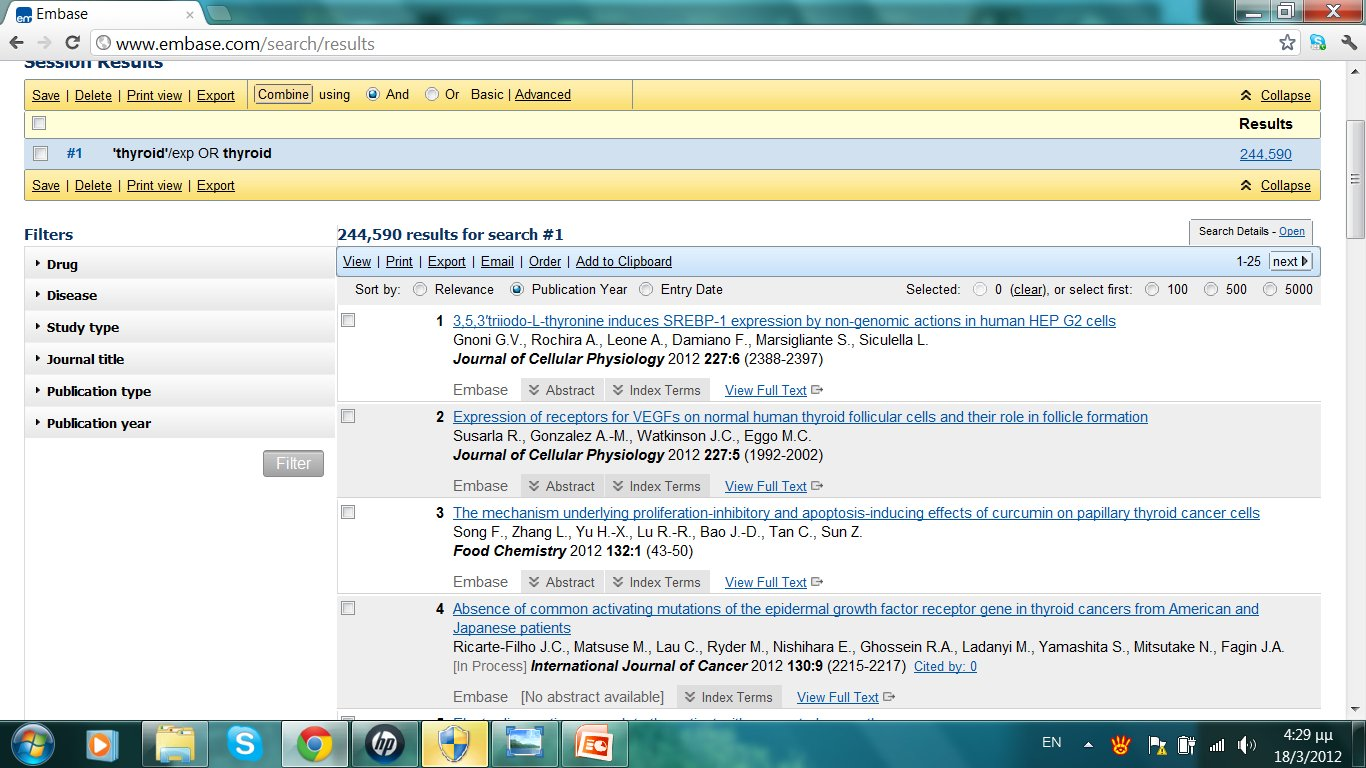Click View in results toolbar
Screen dimensions: 1366x768
(357, 261)
